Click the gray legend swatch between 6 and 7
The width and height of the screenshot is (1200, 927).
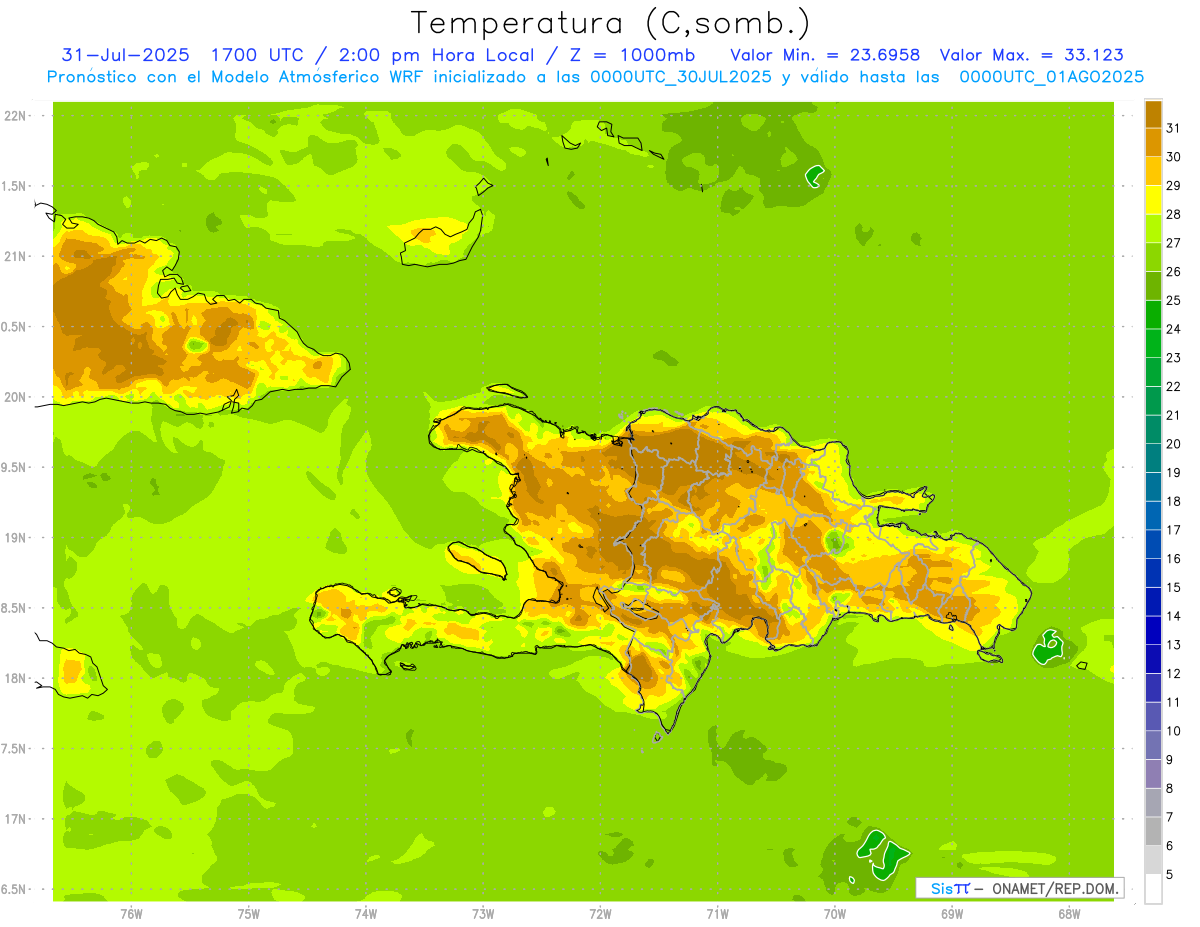[x=1153, y=831]
